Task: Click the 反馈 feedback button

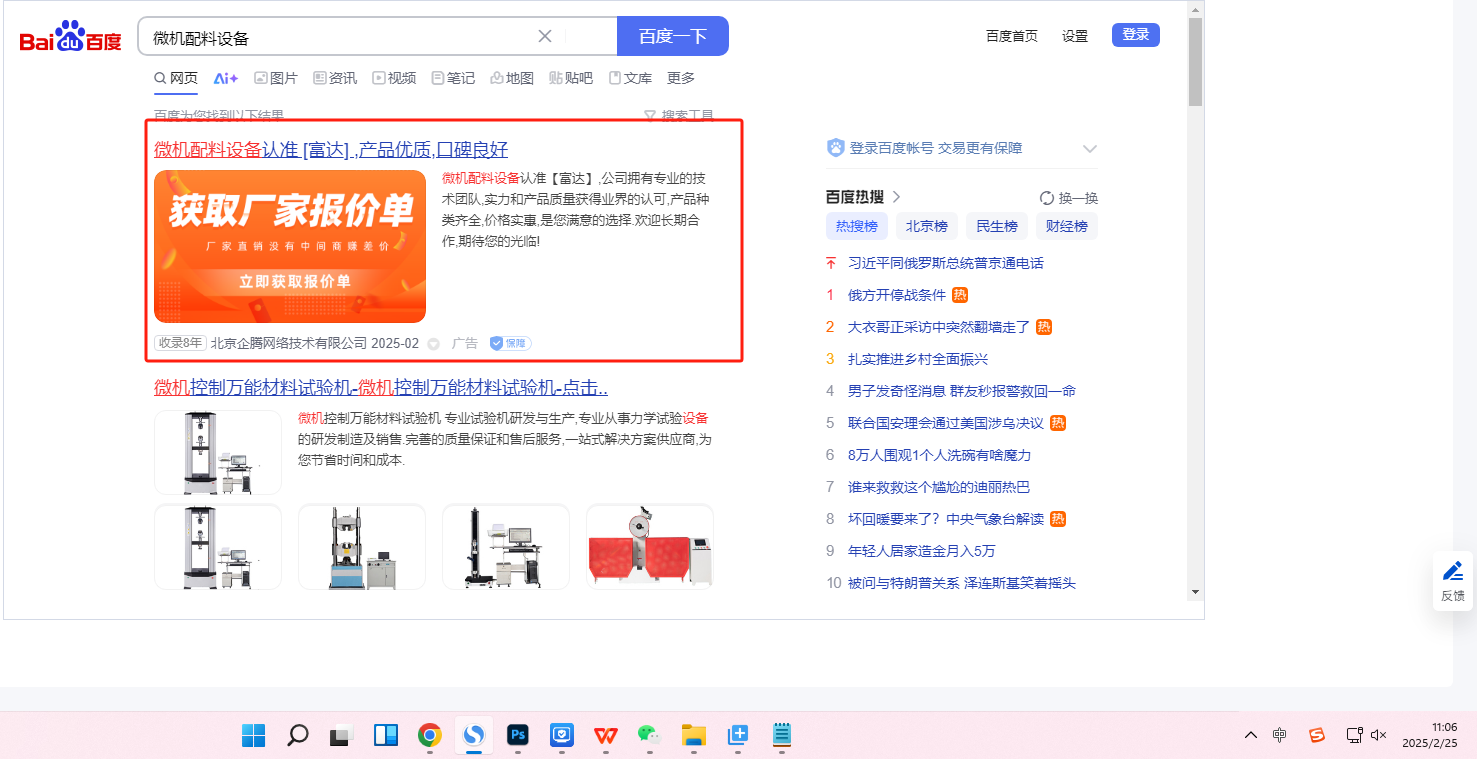Action: (1453, 581)
